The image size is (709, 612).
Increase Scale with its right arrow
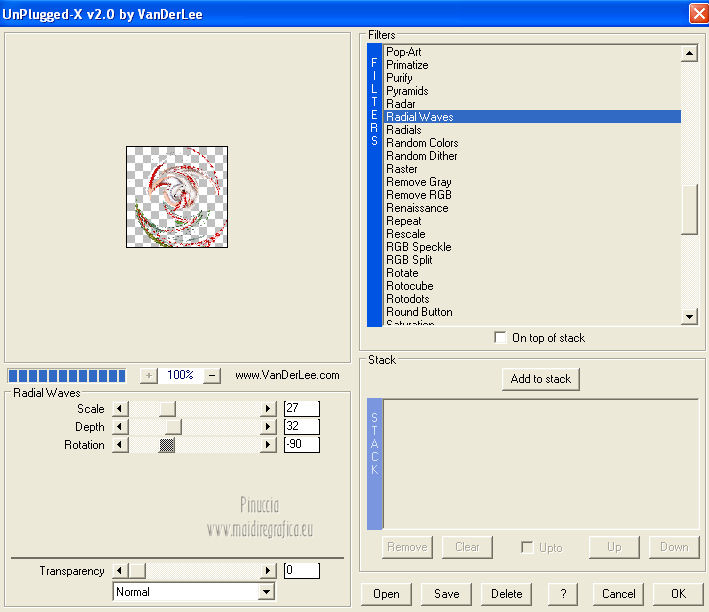click(x=268, y=408)
